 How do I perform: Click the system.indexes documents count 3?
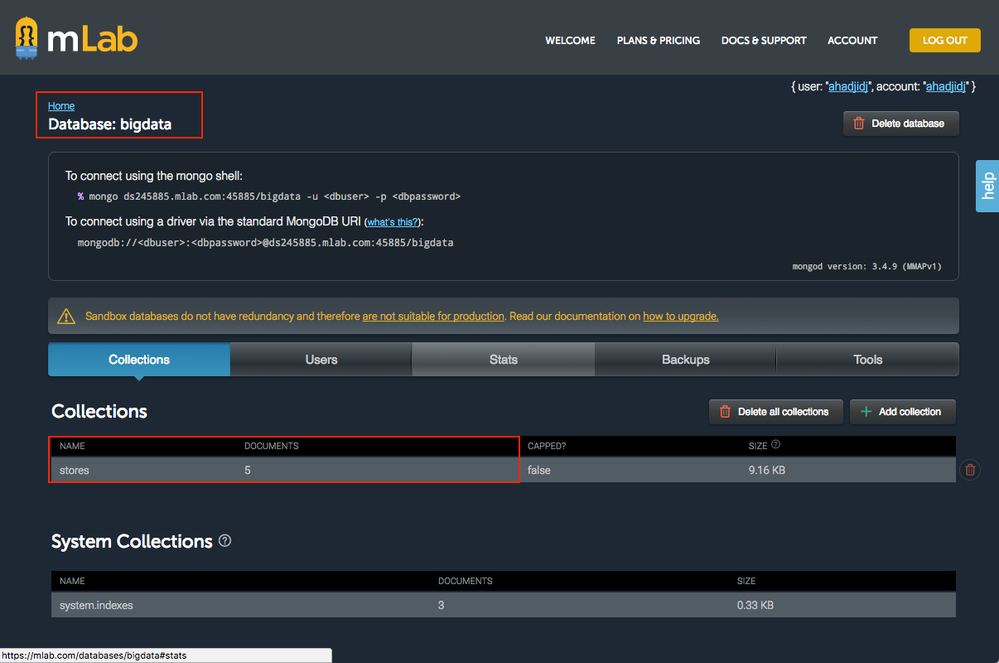coord(441,606)
